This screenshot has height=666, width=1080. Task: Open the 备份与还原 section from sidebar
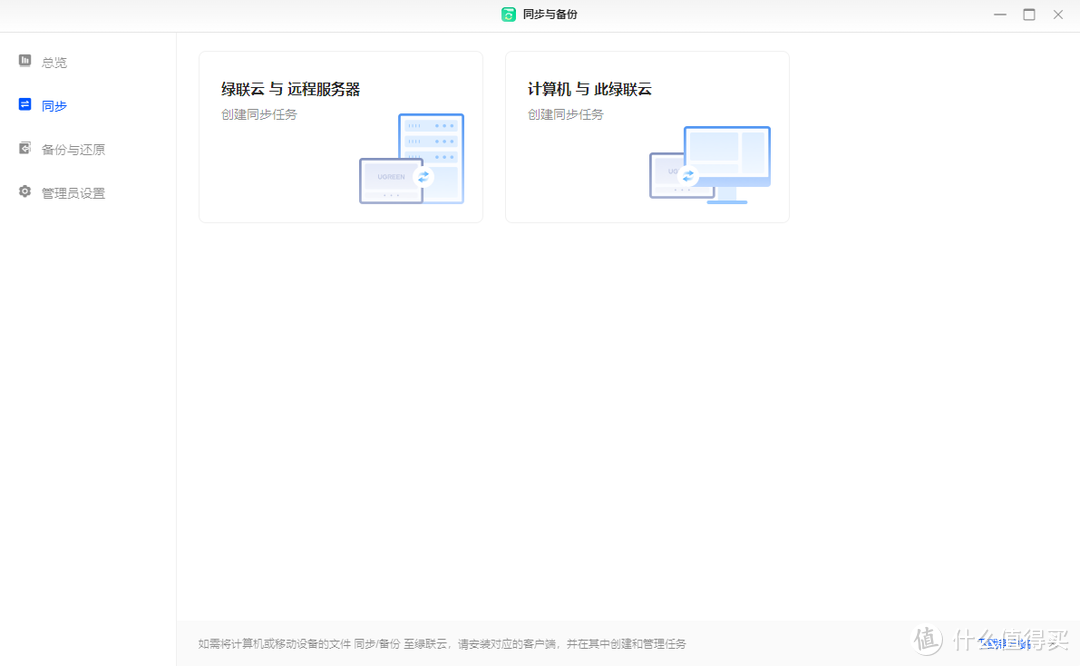click(68, 148)
